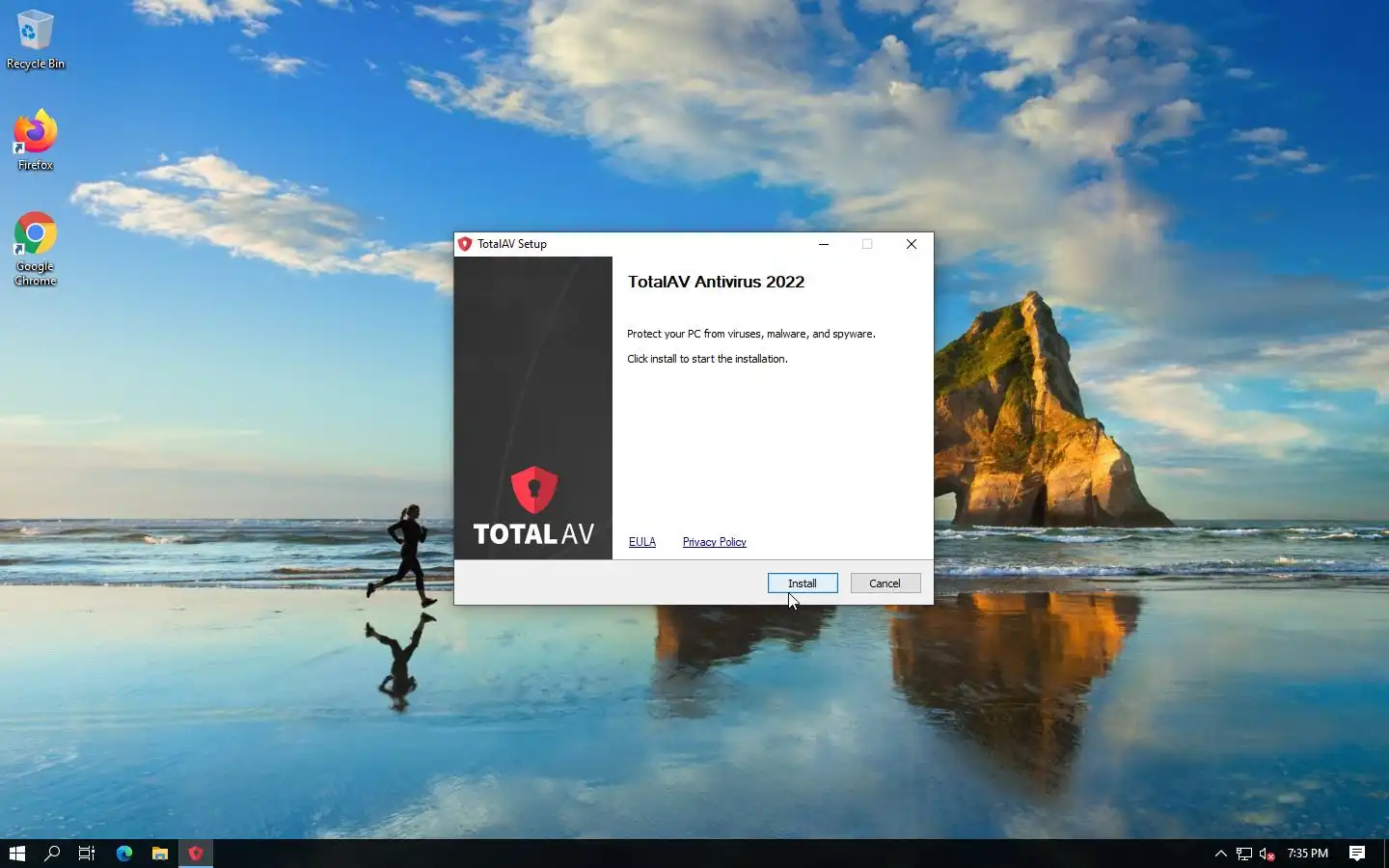Launch Microsoft Edge from the taskbar
This screenshot has width=1389, height=868.
[124, 854]
